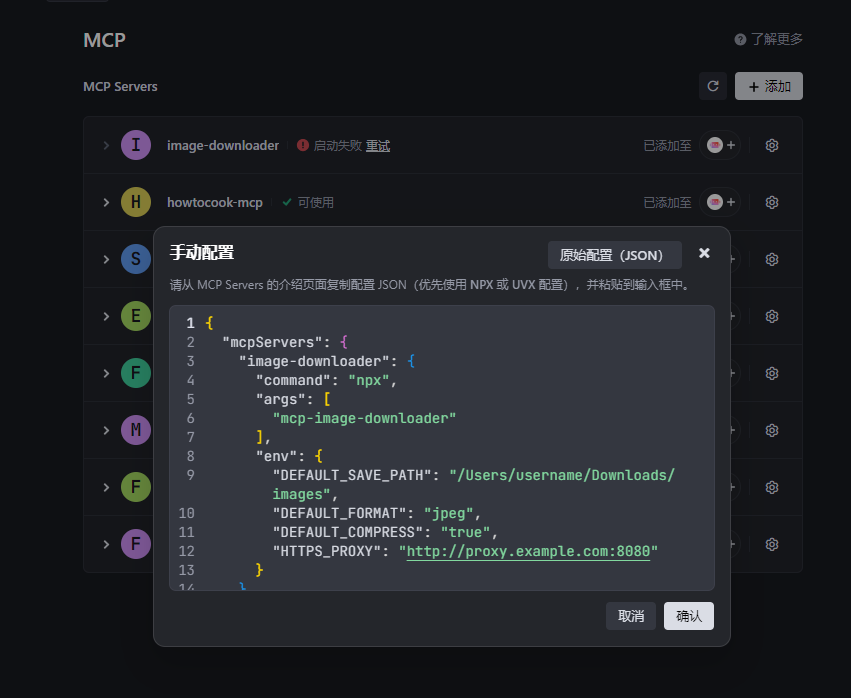This screenshot has height=698, width=851.
Task: Click the 重试 retry link
Action: pyautogui.click(x=378, y=146)
